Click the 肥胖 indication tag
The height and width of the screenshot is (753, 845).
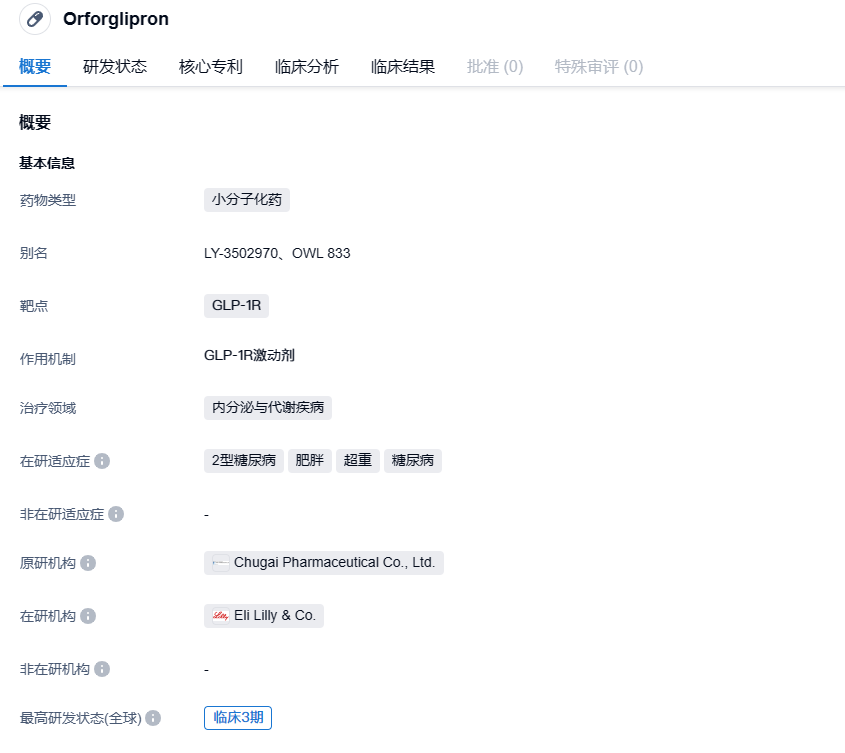click(x=310, y=461)
